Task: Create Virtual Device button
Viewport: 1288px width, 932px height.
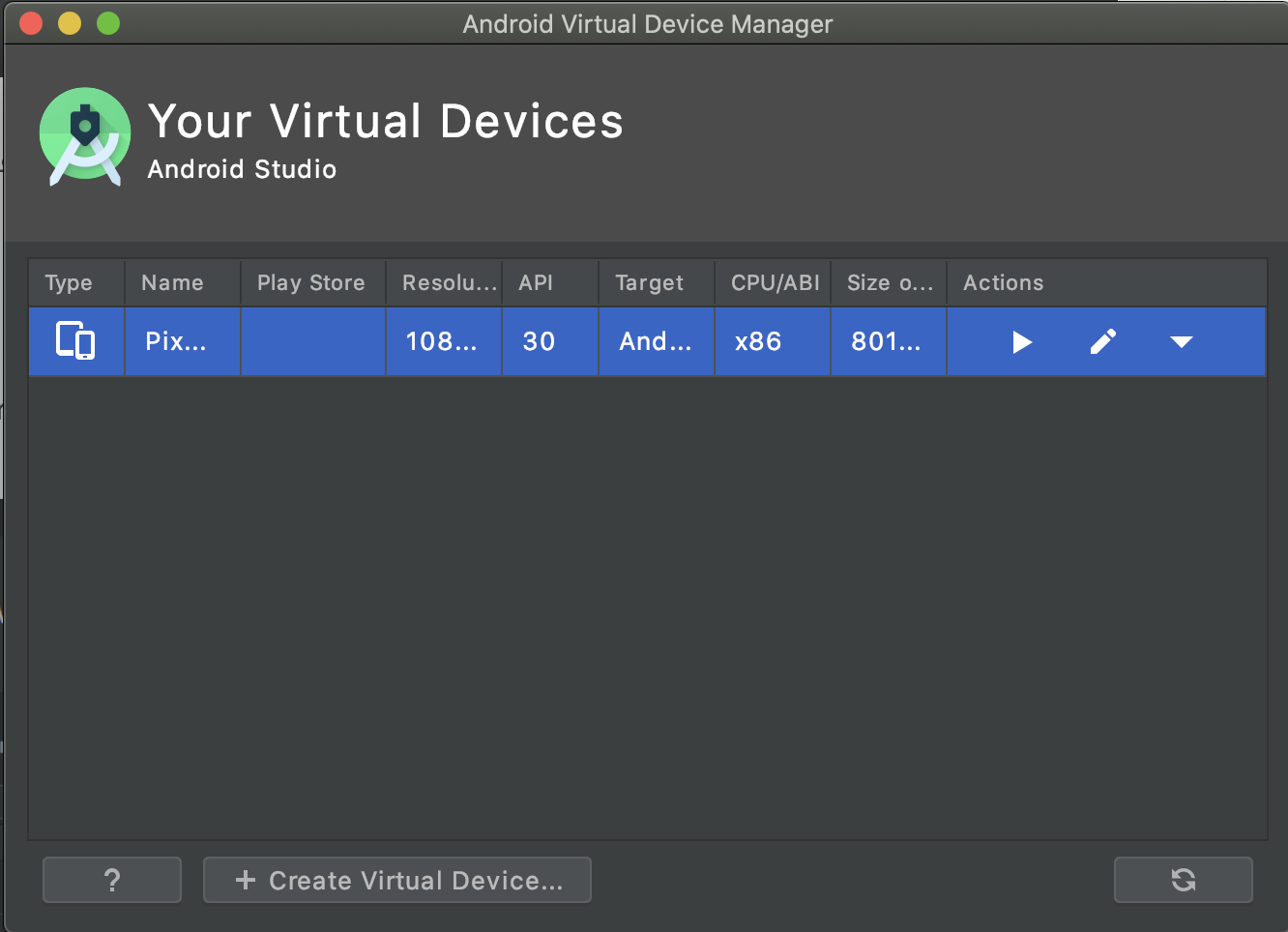Action: [x=397, y=880]
